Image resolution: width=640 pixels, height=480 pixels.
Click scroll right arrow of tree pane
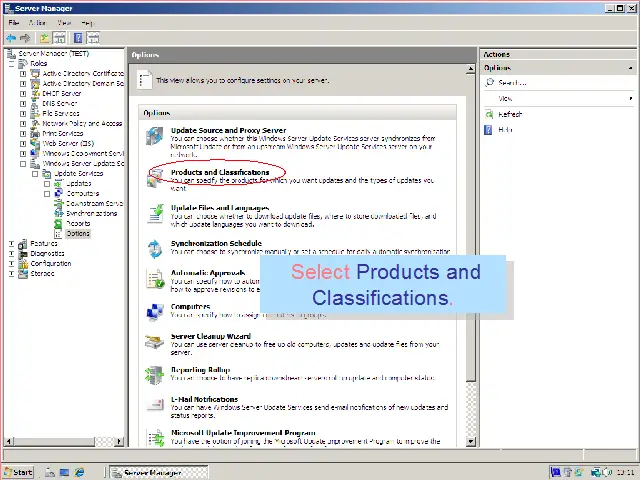pos(119,441)
